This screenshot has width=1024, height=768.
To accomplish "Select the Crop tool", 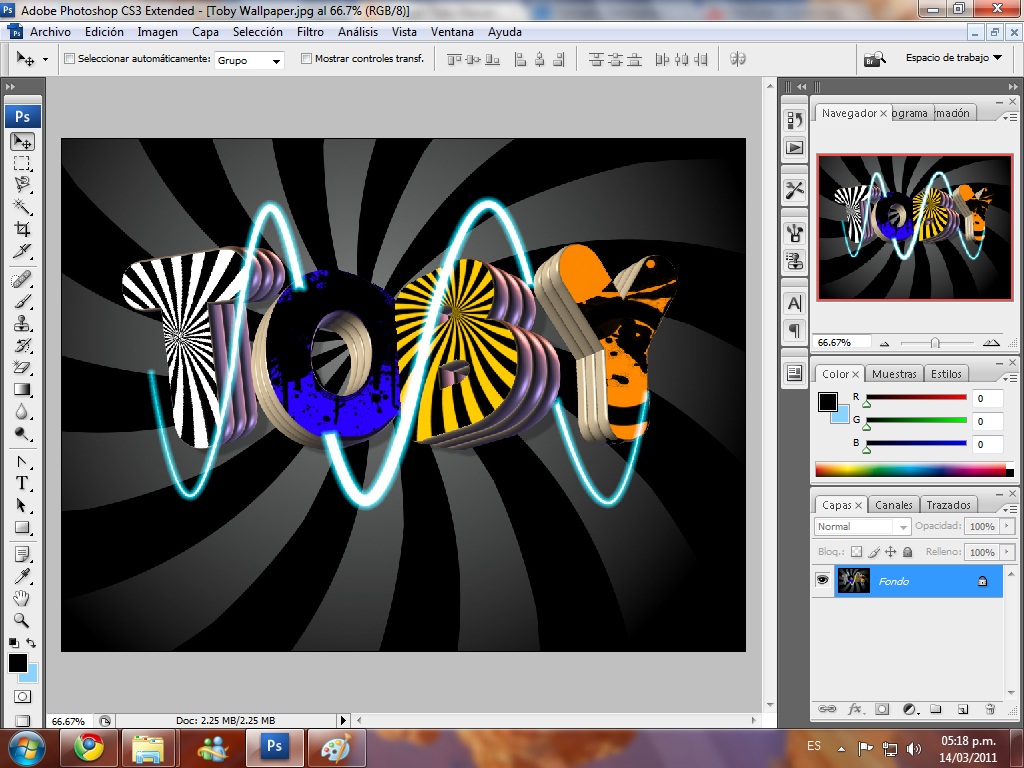I will point(22,230).
